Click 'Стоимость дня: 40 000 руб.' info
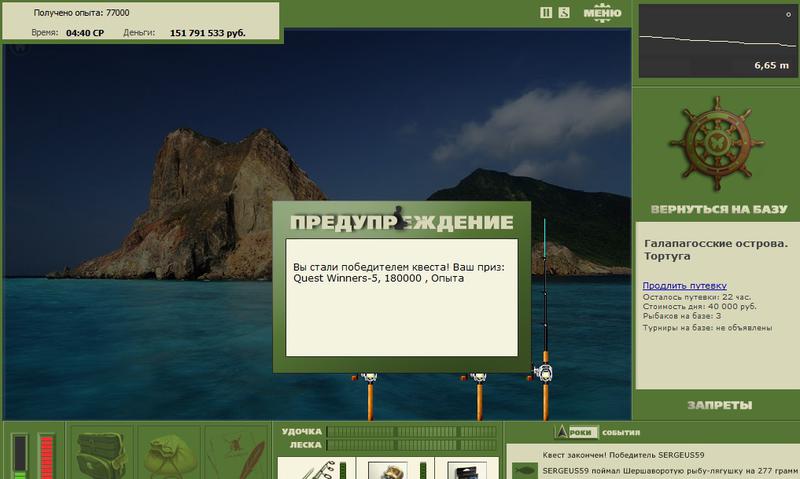The image size is (800, 479). point(699,307)
